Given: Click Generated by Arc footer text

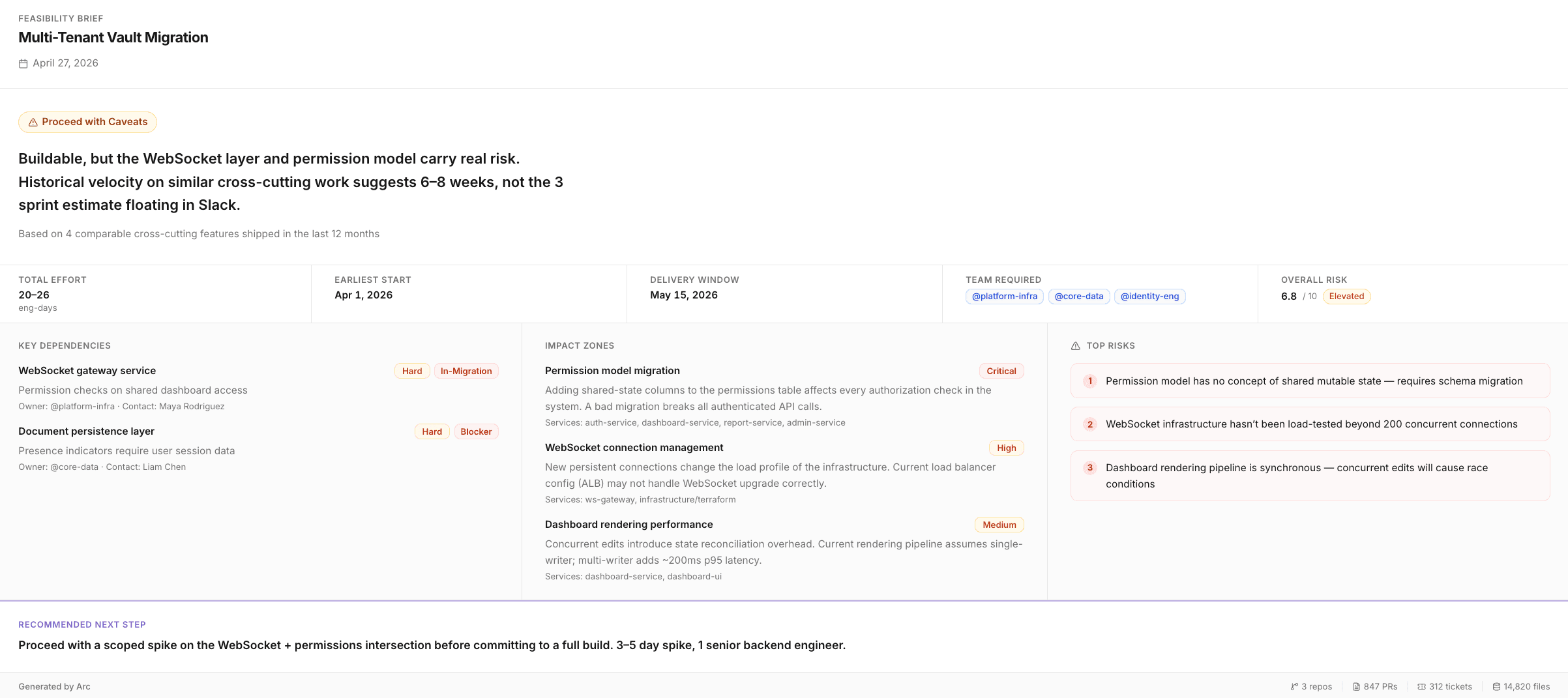Looking at the screenshot, I should (x=55, y=687).
